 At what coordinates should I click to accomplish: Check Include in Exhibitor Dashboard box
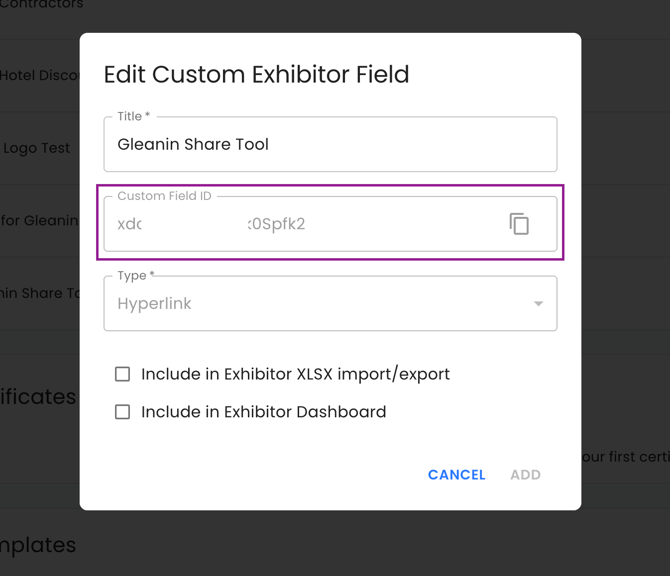(123, 412)
